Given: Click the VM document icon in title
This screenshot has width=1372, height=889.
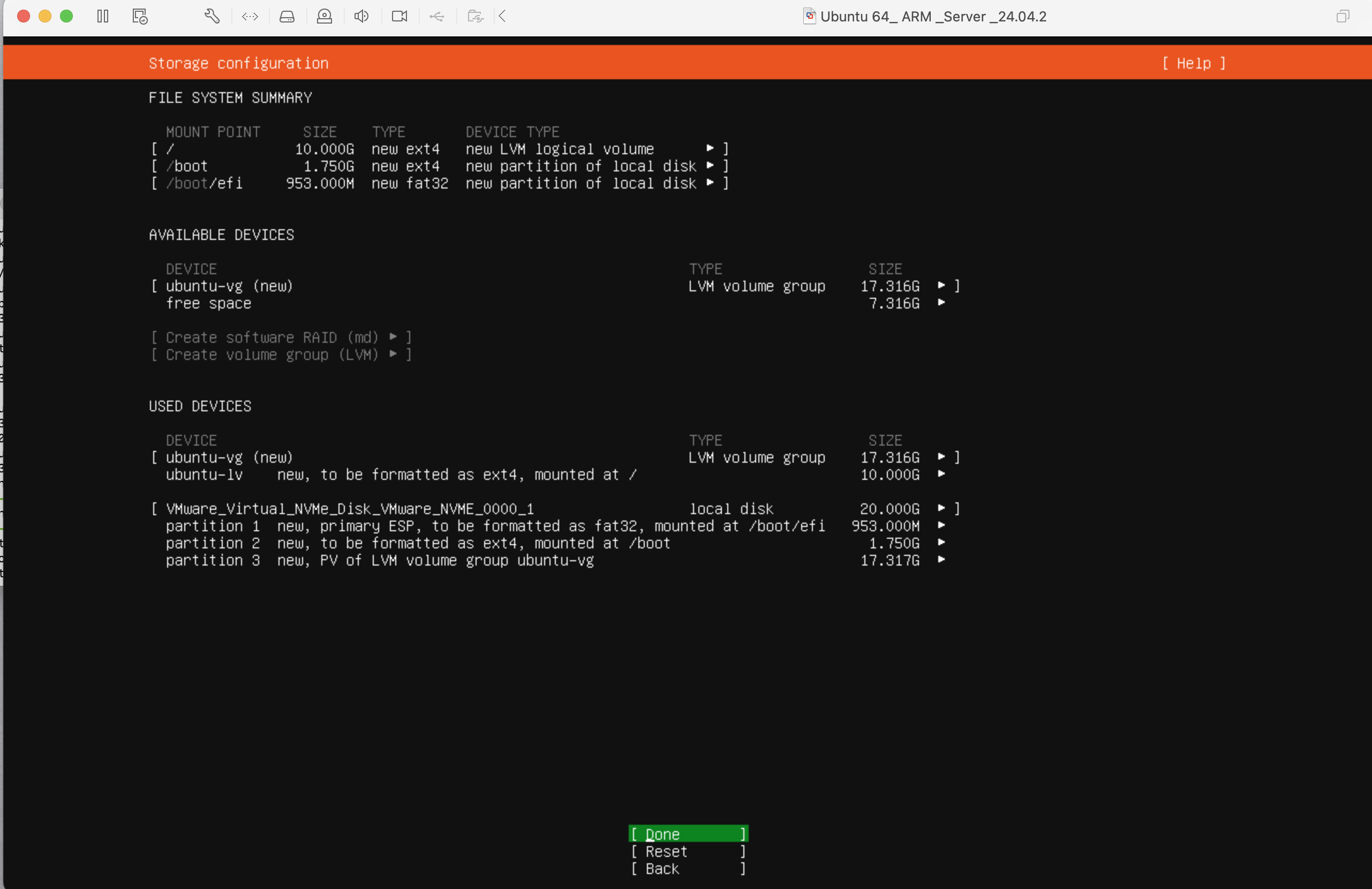Looking at the screenshot, I should pyautogui.click(x=809, y=16).
